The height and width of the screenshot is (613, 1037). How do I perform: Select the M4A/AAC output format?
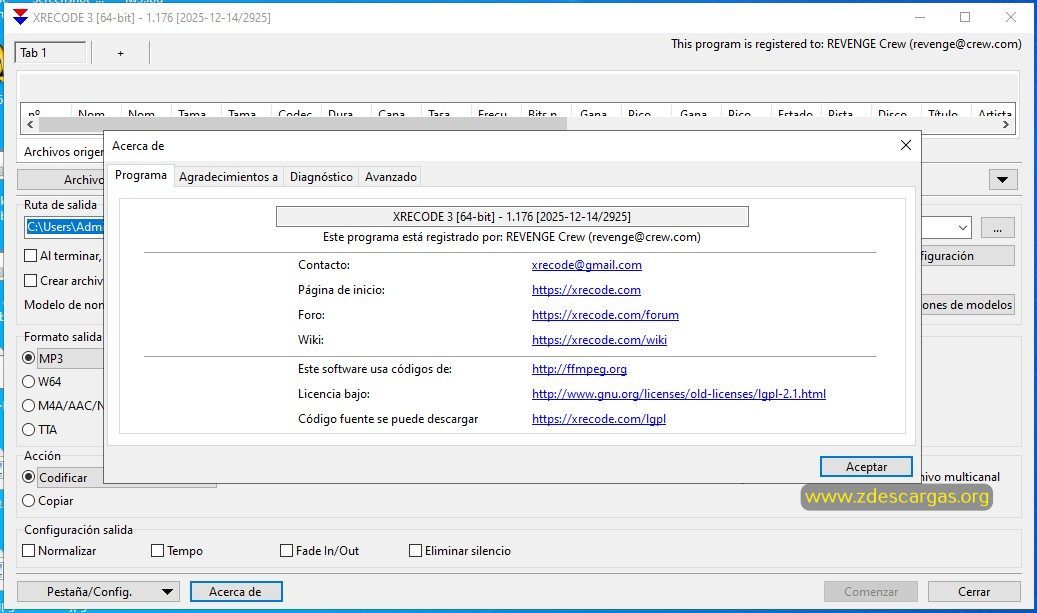click(x=28, y=405)
